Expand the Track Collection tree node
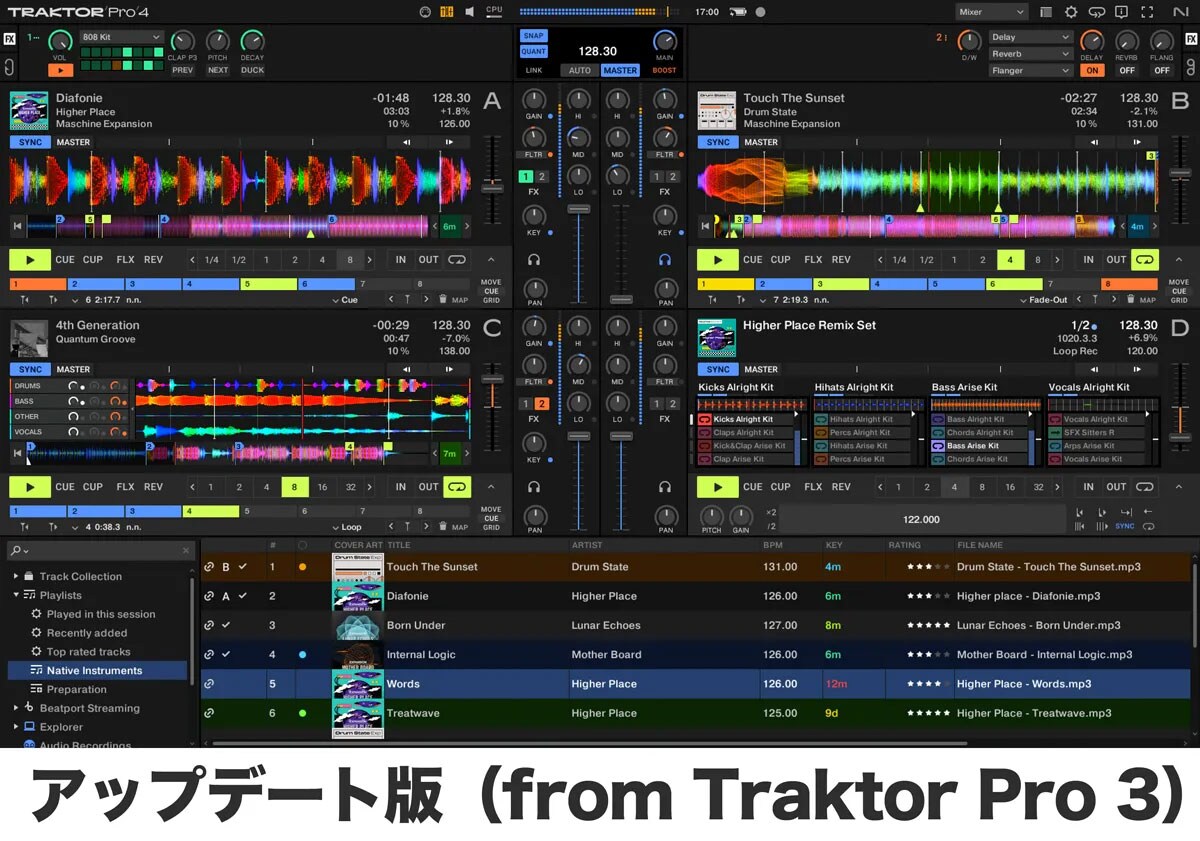This screenshot has width=1200, height=841. pos(16,577)
